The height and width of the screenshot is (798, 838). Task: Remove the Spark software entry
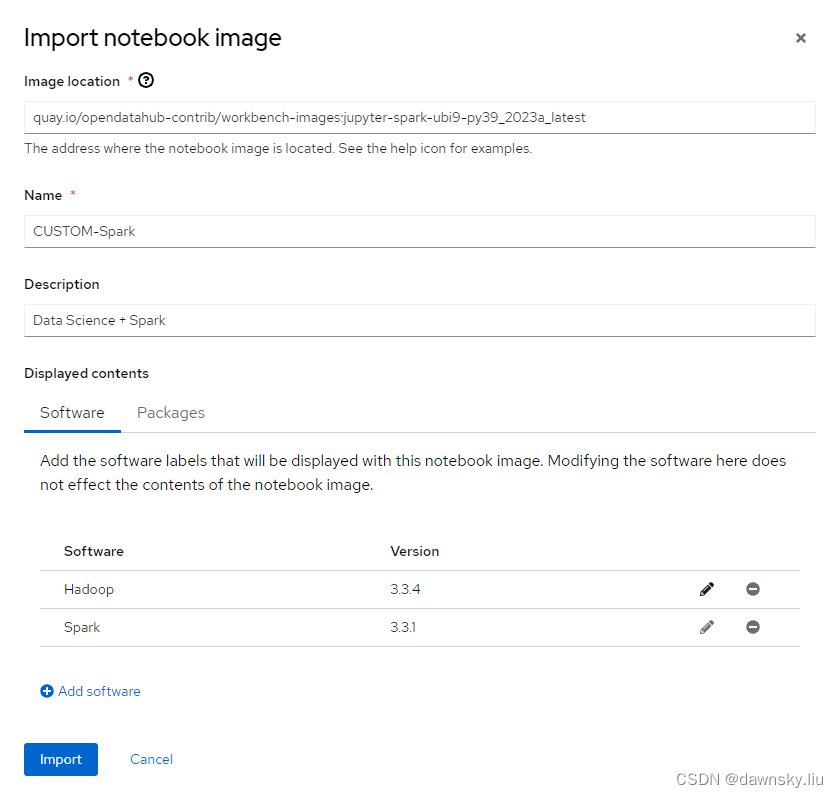753,627
